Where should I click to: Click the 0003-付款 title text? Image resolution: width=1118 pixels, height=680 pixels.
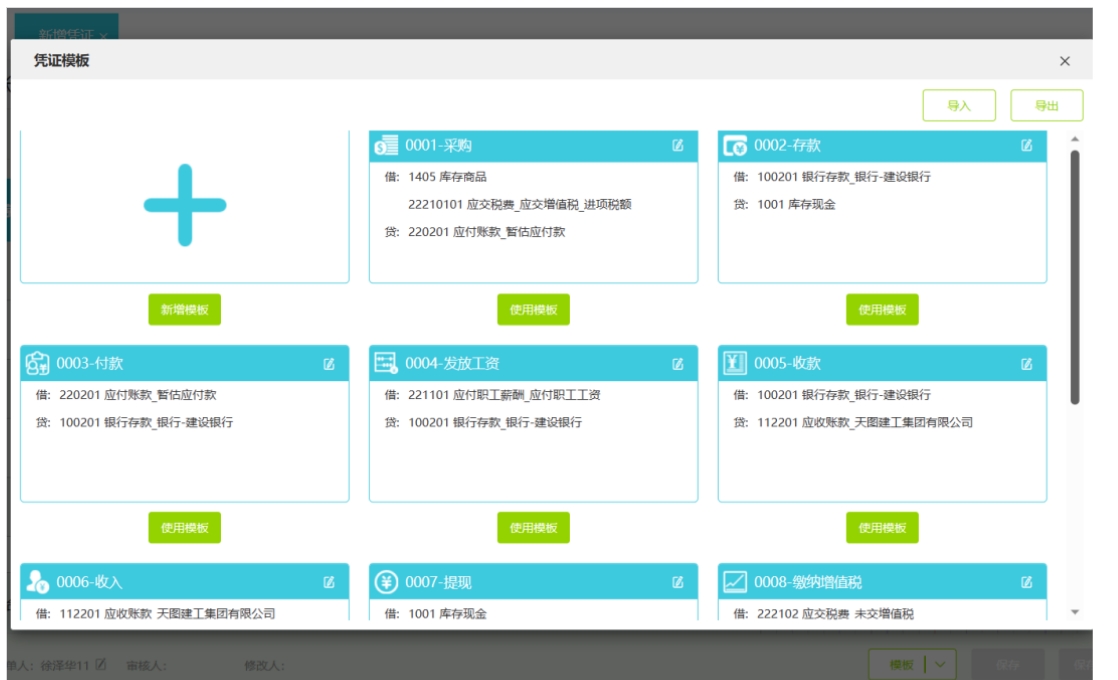[x=90, y=364]
